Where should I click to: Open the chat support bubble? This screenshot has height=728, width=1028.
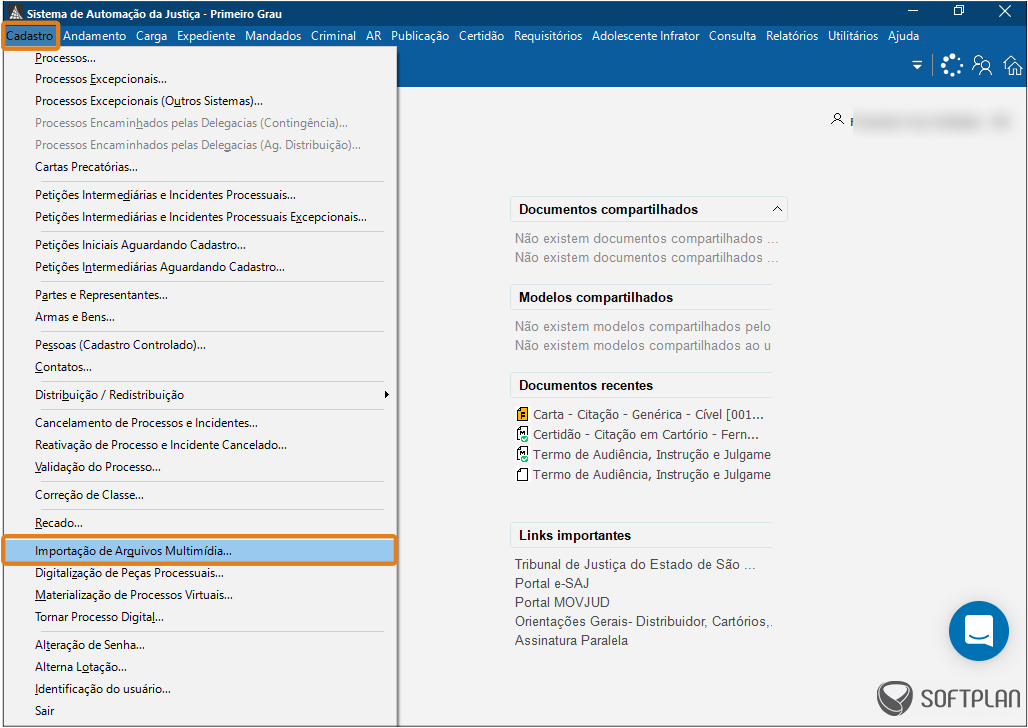[x=979, y=631]
